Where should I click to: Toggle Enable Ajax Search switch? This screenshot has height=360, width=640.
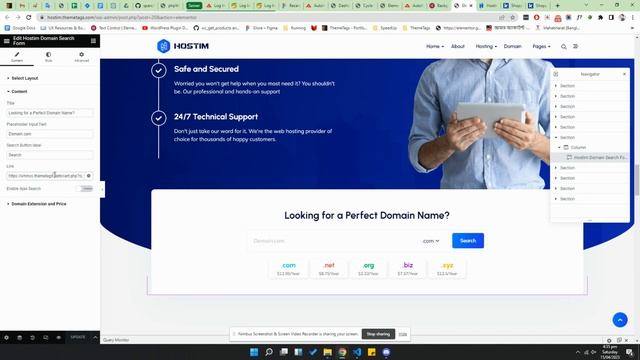click(x=86, y=189)
